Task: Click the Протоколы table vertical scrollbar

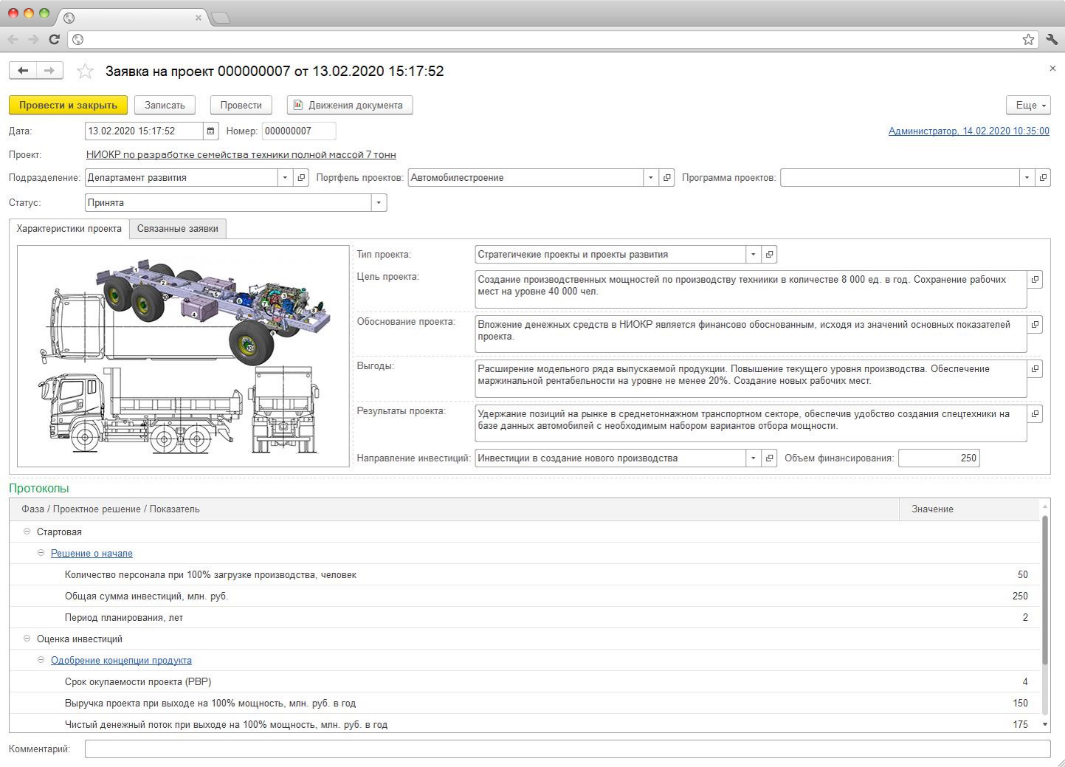Action: (1046, 600)
